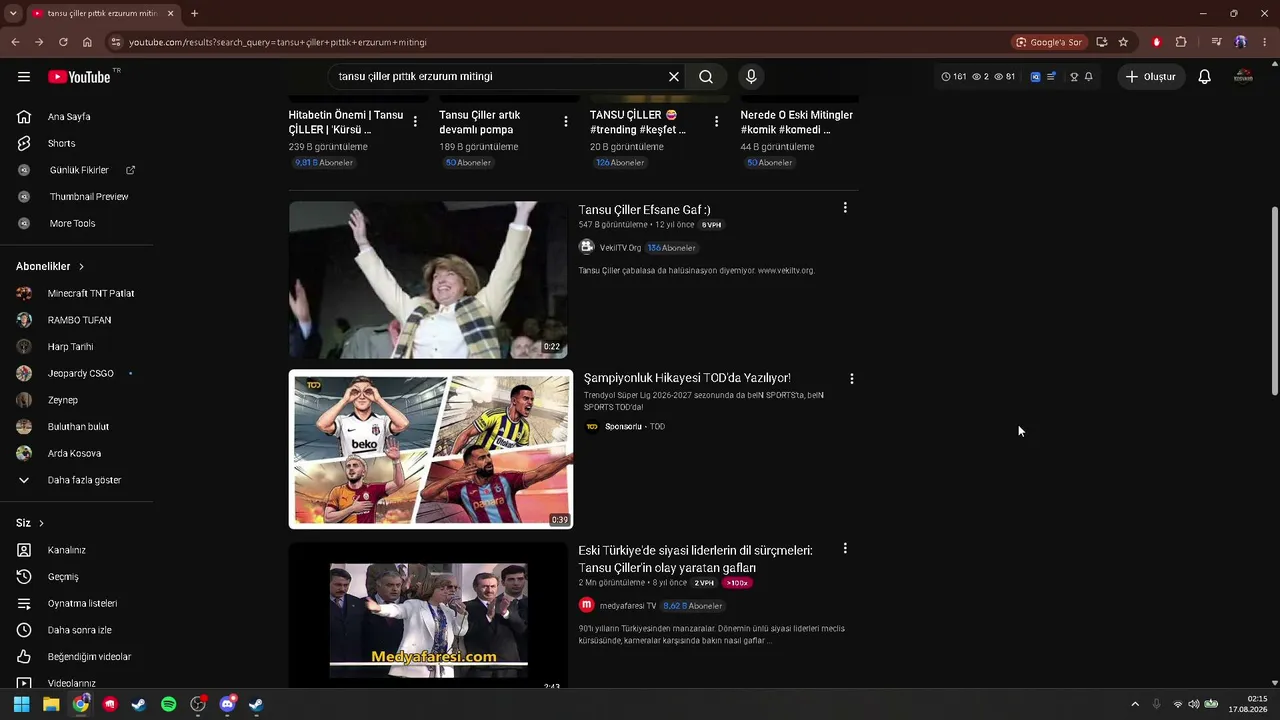The width and height of the screenshot is (1280, 720).
Task: Open YouTube notifications bell
Action: coord(1205,77)
